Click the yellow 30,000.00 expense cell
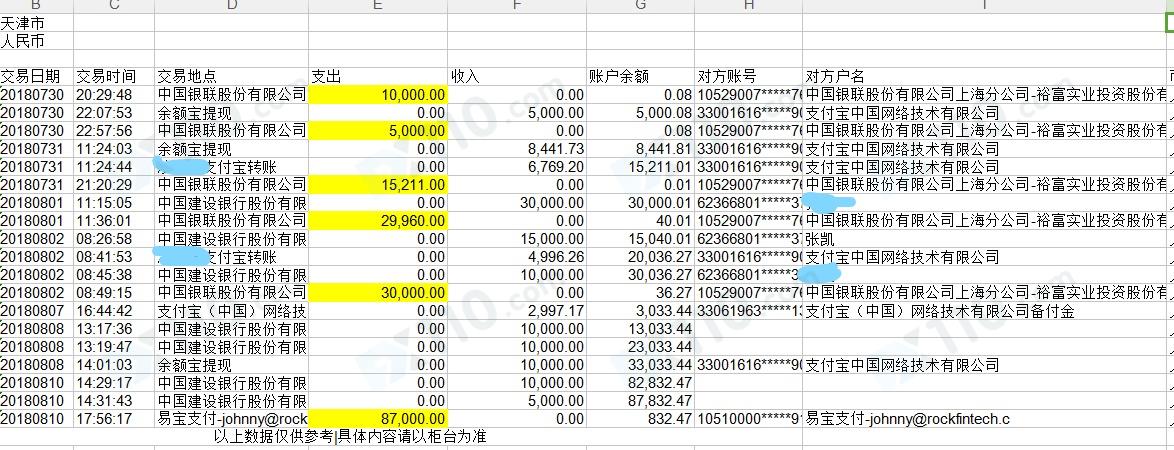 (x=378, y=293)
